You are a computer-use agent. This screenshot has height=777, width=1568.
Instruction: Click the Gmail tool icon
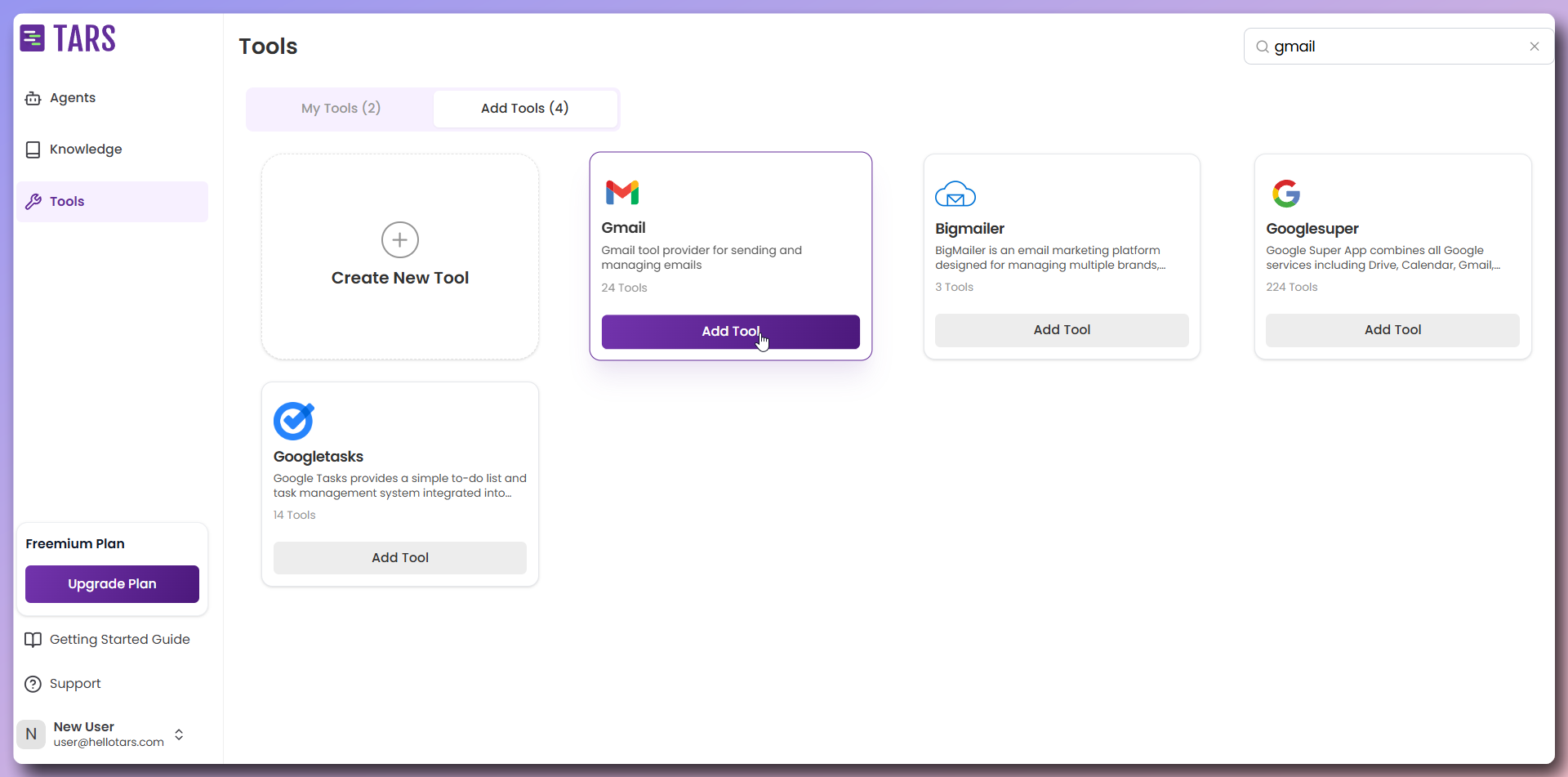(x=623, y=193)
